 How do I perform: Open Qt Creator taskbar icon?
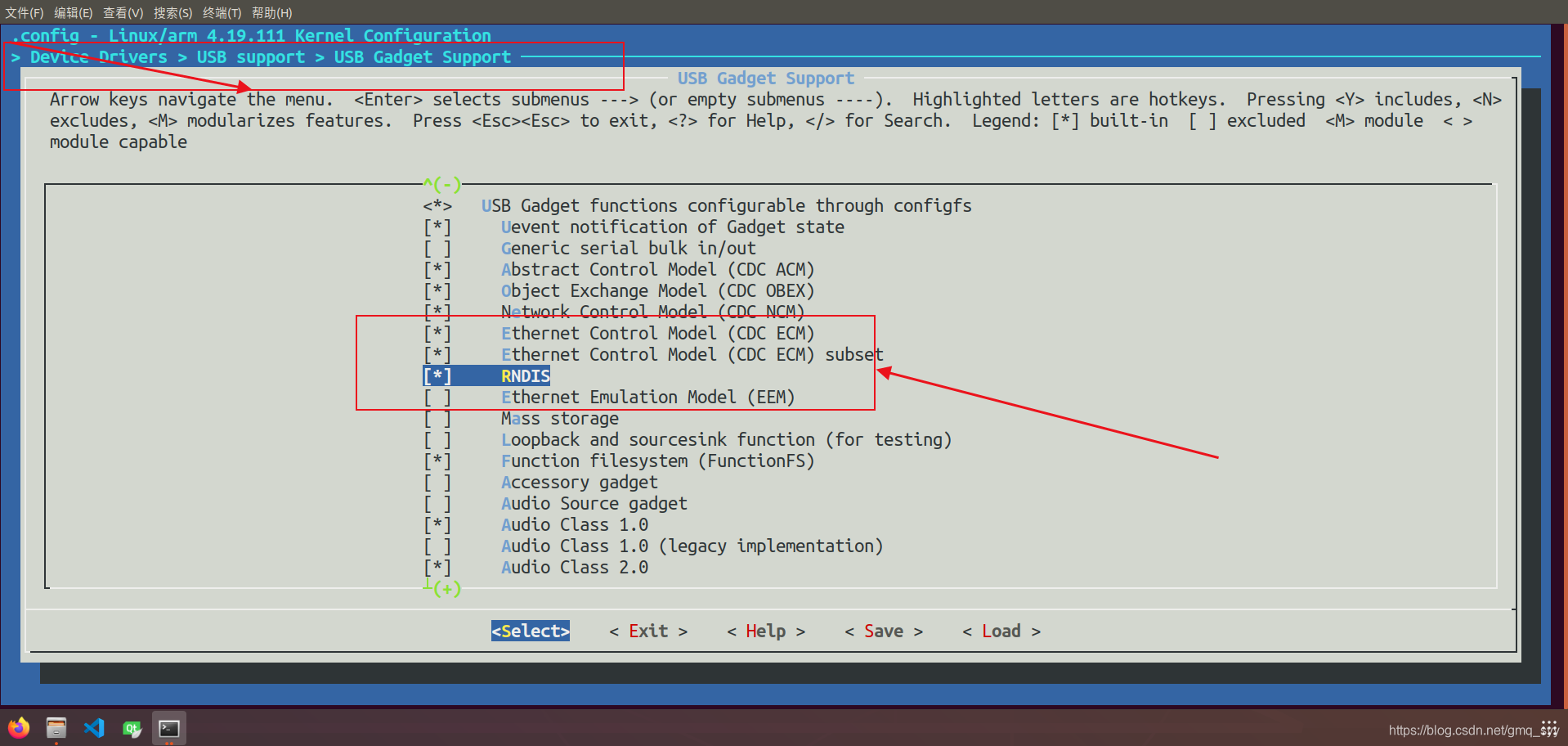point(132,727)
